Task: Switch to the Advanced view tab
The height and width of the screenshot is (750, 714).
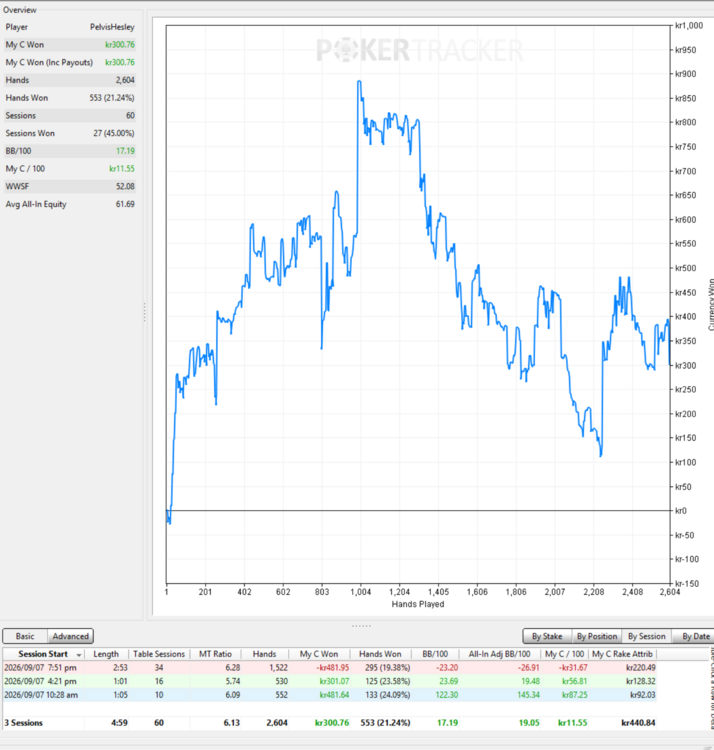Action: pyautogui.click(x=70, y=636)
